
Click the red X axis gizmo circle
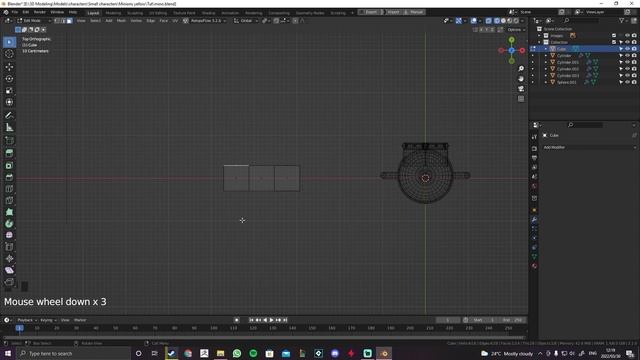pyautogui.click(x=522, y=50)
